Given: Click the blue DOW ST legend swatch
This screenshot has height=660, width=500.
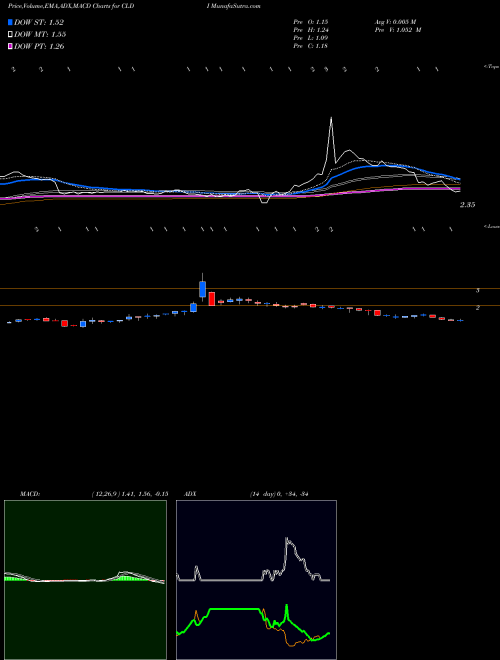Looking at the screenshot, I should tap(10, 22).
